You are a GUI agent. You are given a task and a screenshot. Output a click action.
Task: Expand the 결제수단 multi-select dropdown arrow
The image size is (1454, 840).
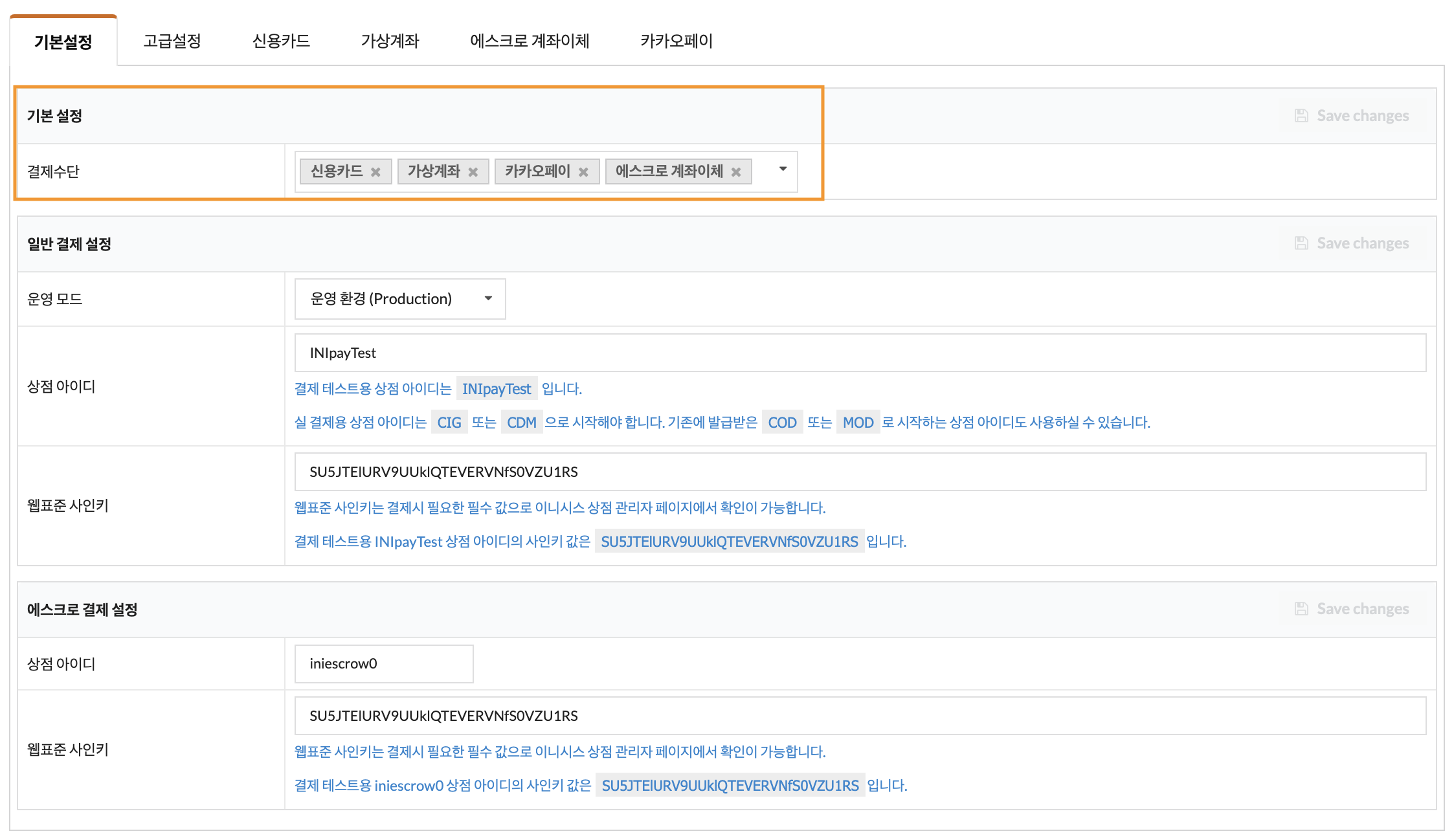tap(783, 169)
